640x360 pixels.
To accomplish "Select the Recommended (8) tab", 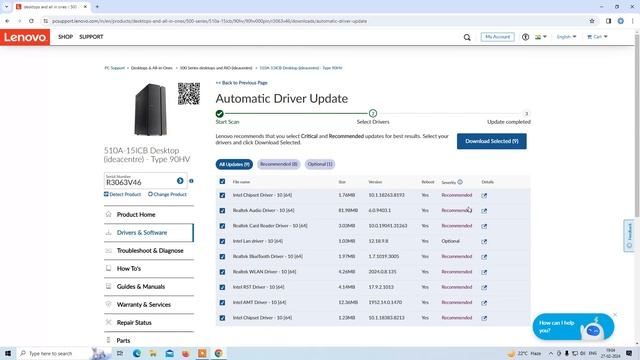I will (x=279, y=164).
